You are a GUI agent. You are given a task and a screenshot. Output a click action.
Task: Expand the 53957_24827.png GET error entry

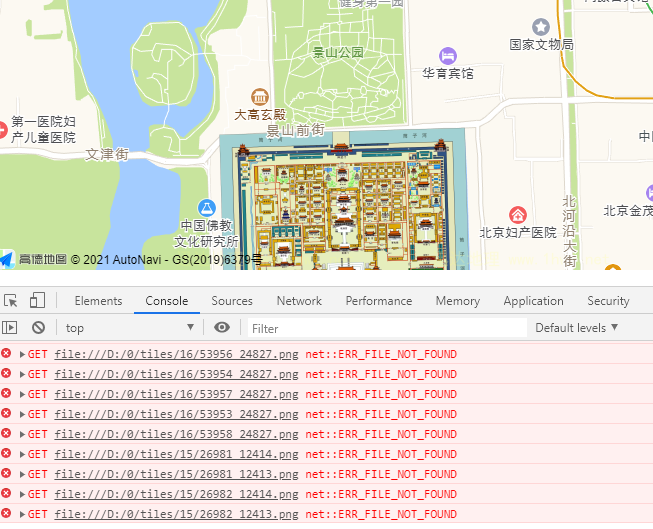(x=22, y=394)
